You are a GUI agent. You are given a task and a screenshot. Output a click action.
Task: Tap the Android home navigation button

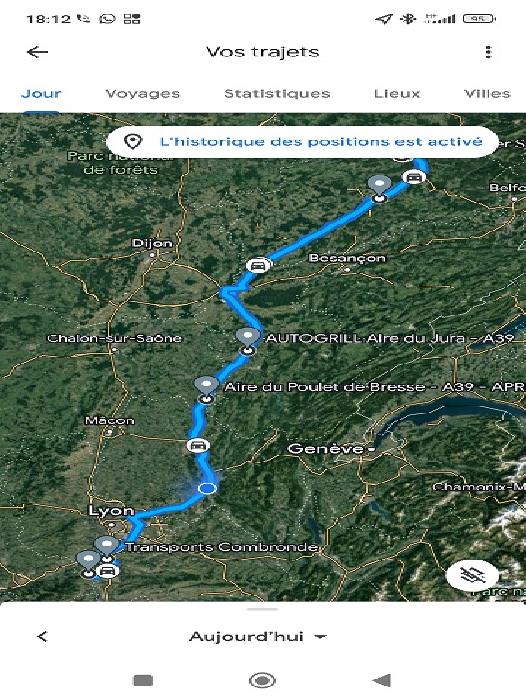tap(262, 680)
